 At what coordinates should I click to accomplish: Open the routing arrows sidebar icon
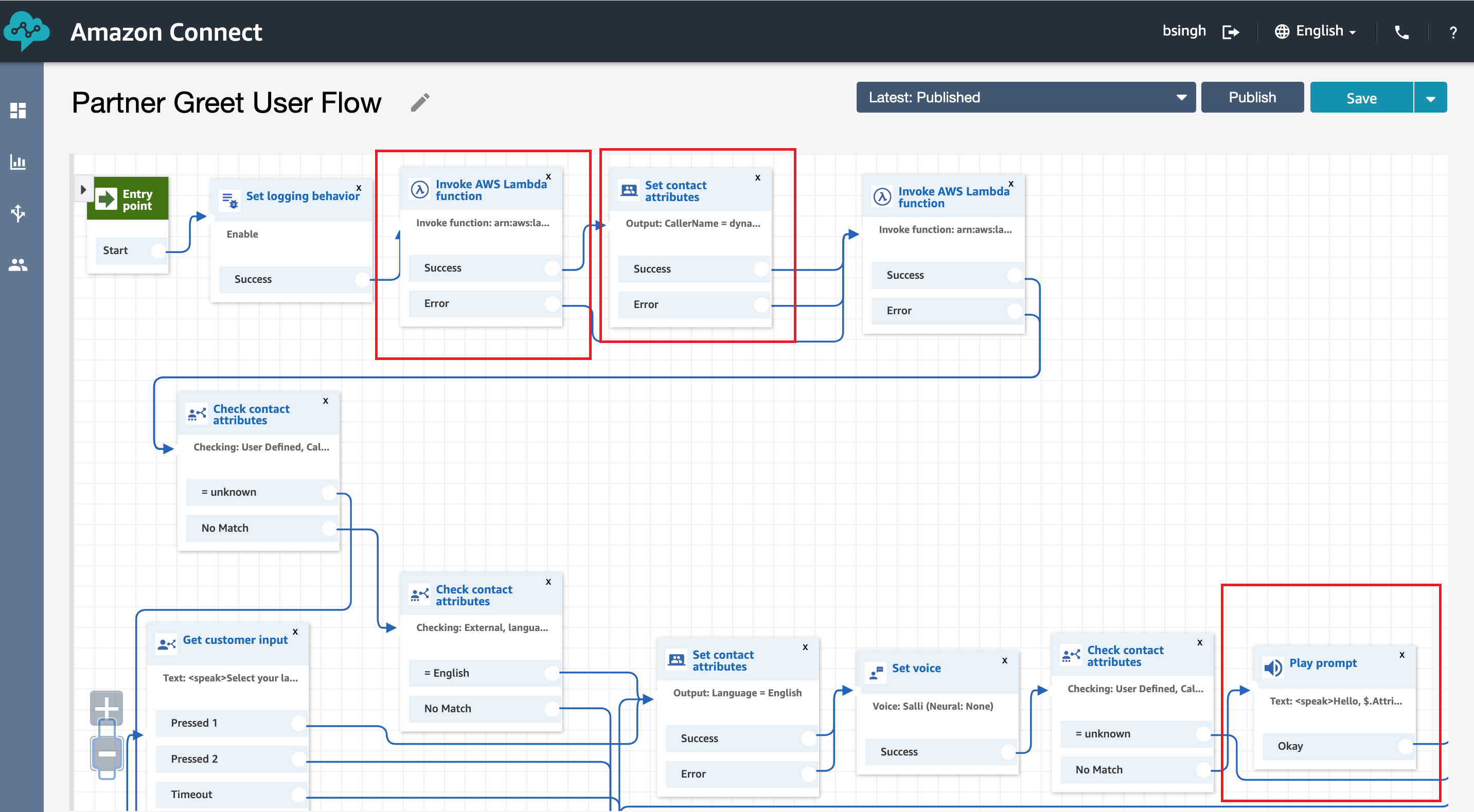pos(19,213)
